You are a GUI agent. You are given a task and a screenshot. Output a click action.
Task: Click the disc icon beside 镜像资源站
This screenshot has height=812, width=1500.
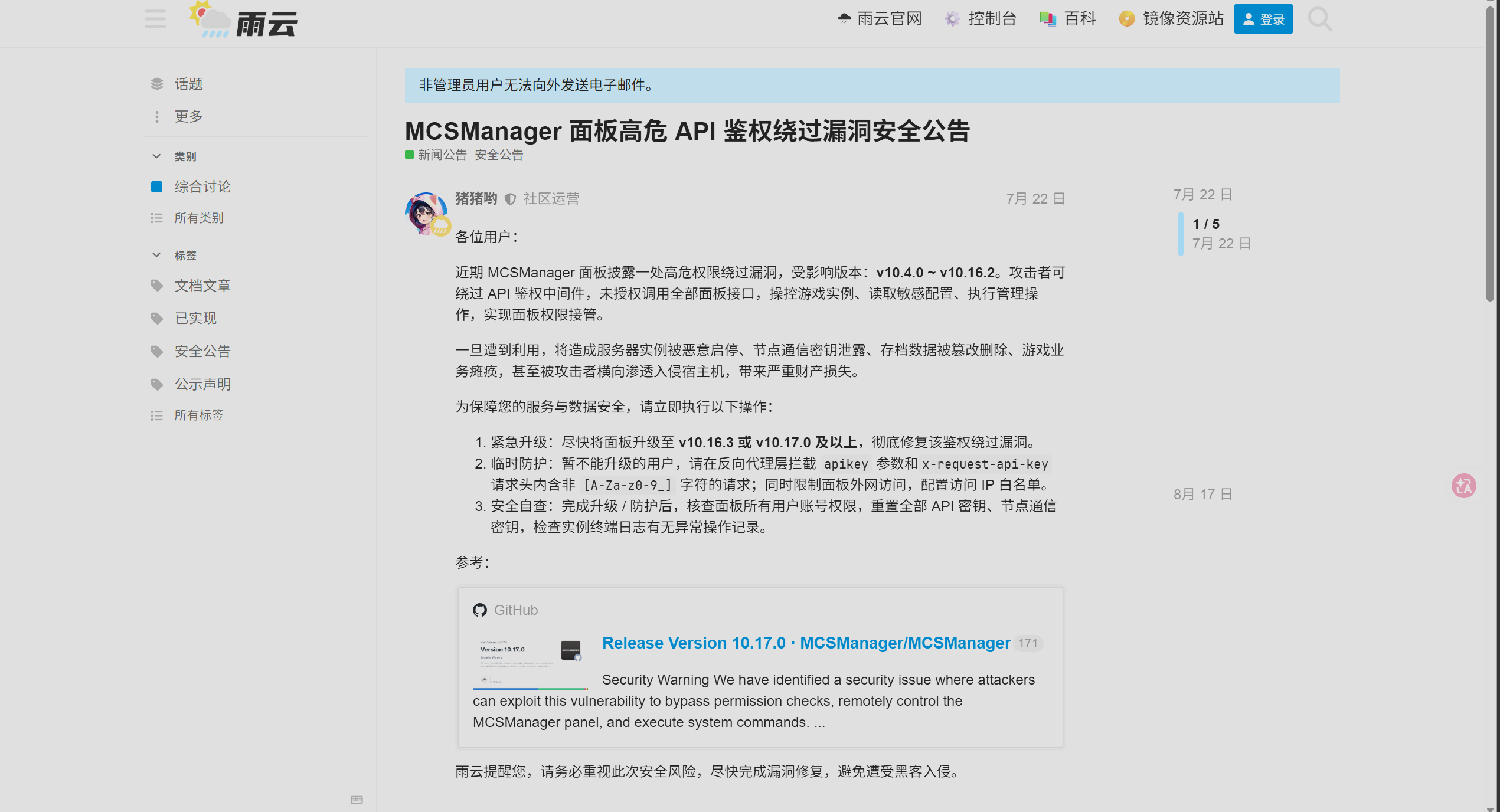coord(1127,19)
